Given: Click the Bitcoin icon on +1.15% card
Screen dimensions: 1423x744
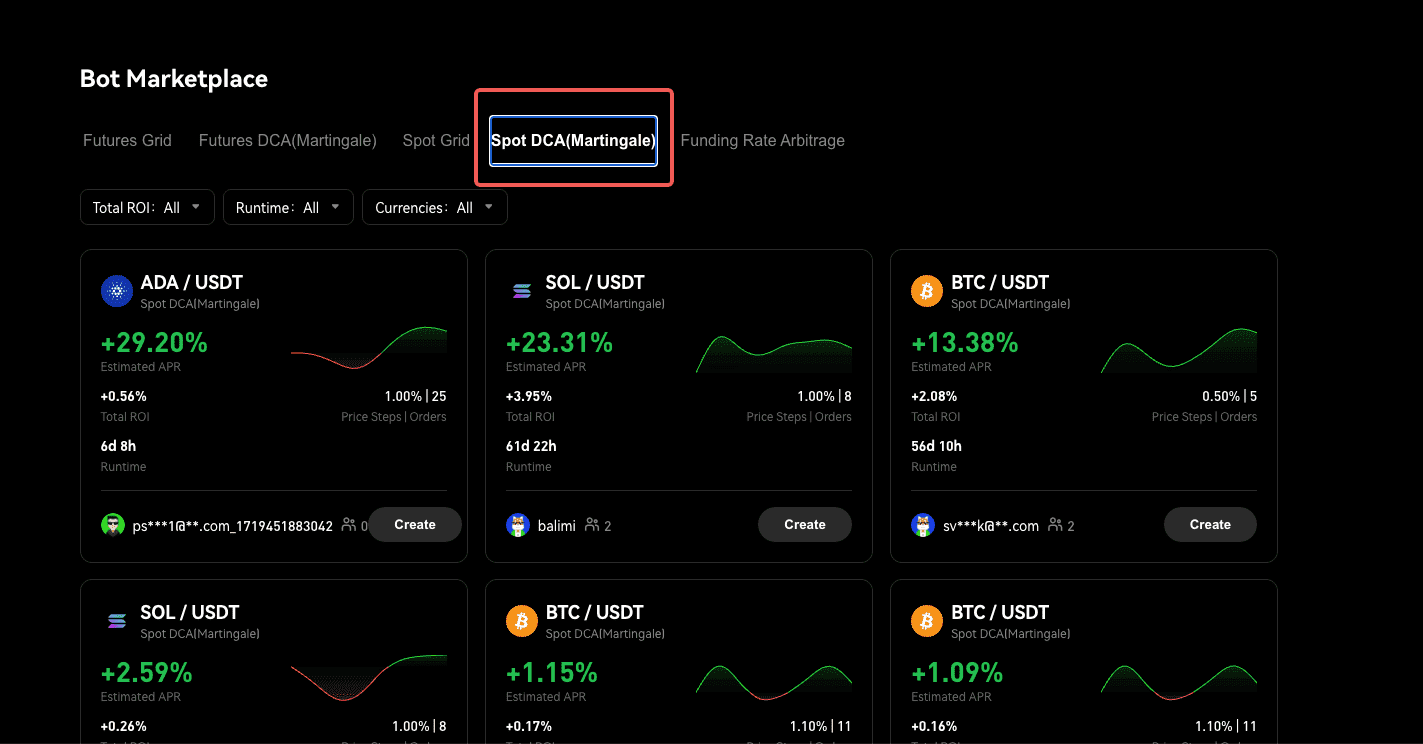Looking at the screenshot, I should pyautogui.click(x=522, y=622).
